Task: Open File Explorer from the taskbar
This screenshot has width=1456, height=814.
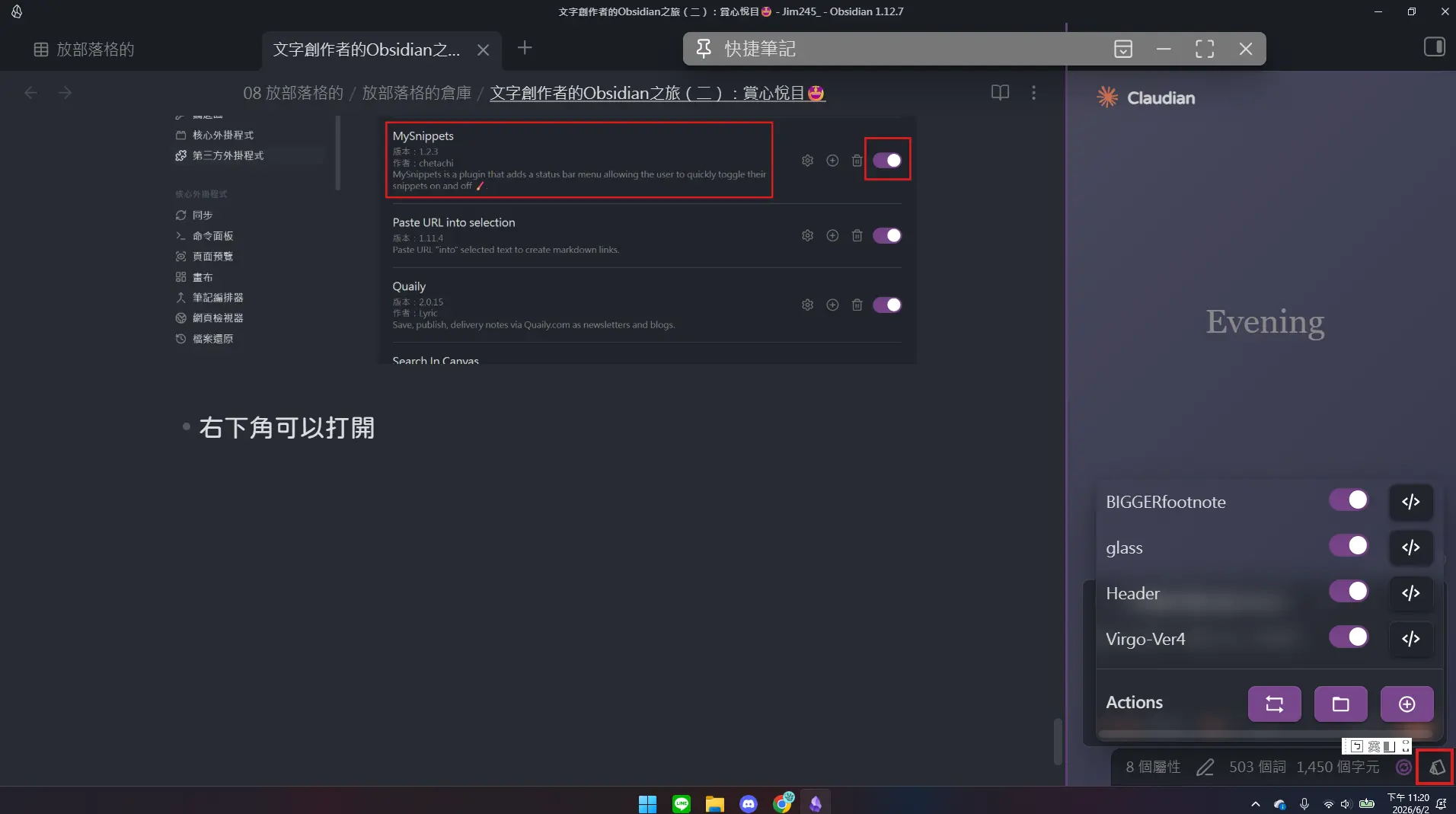Action: 714,803
